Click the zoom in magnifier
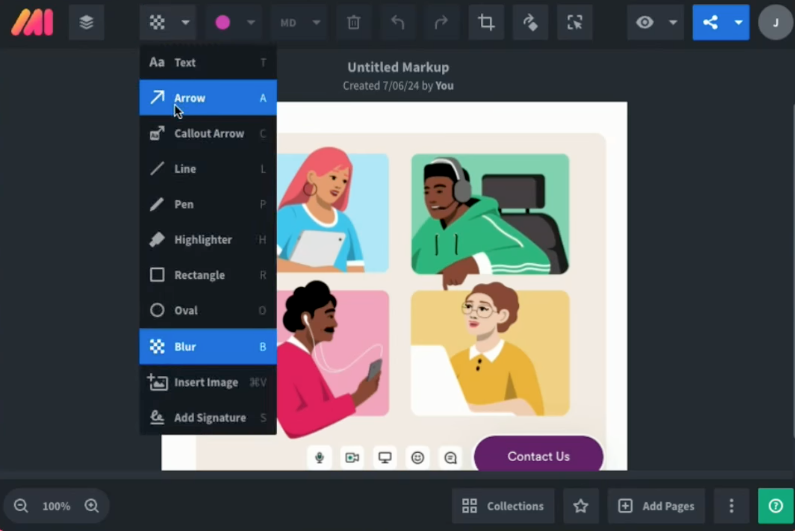The height and width of the screenshot is (531, 795). pos(92,506)
